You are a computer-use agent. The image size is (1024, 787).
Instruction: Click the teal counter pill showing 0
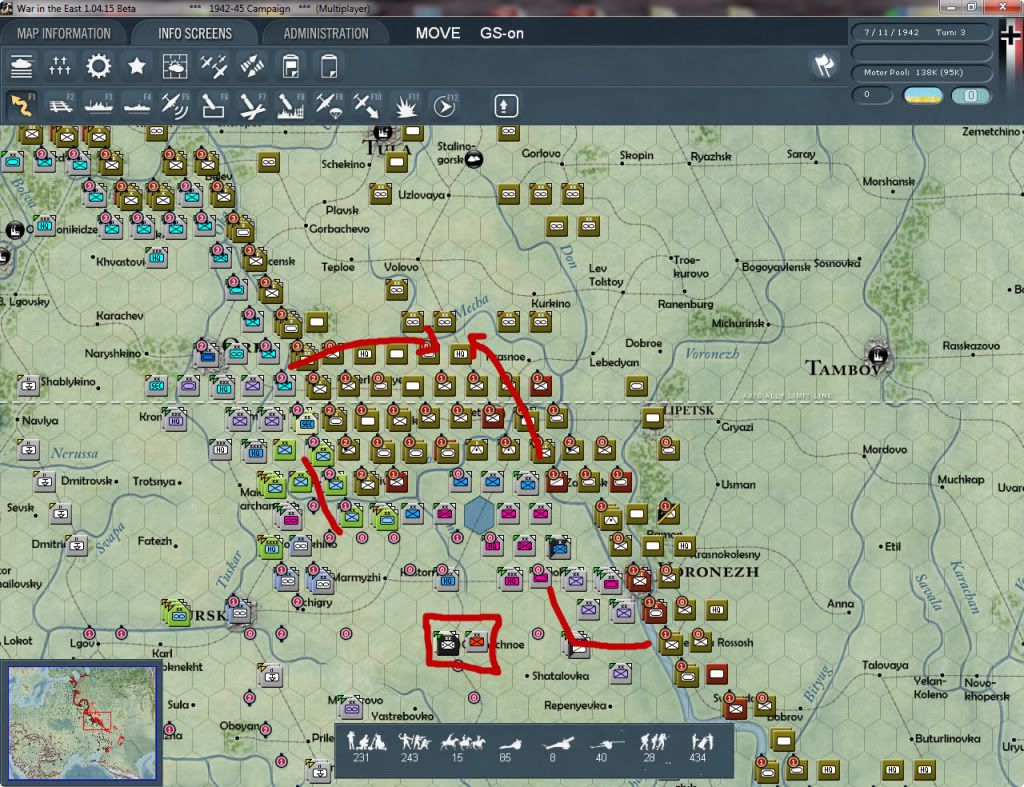970,95
